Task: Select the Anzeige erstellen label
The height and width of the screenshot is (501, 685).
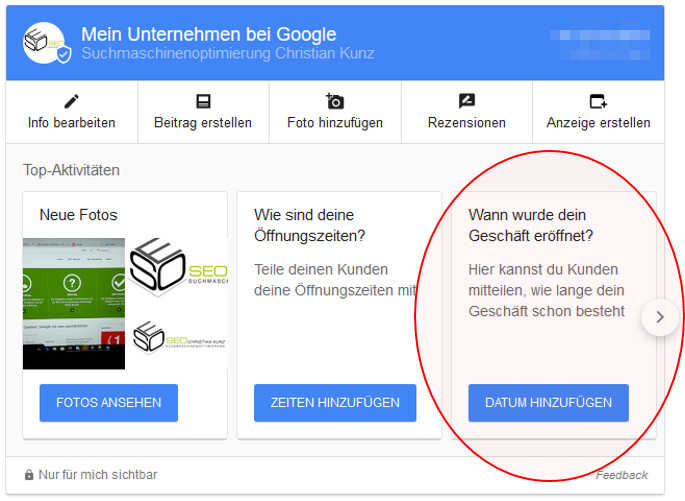Action: pos(598,123)
